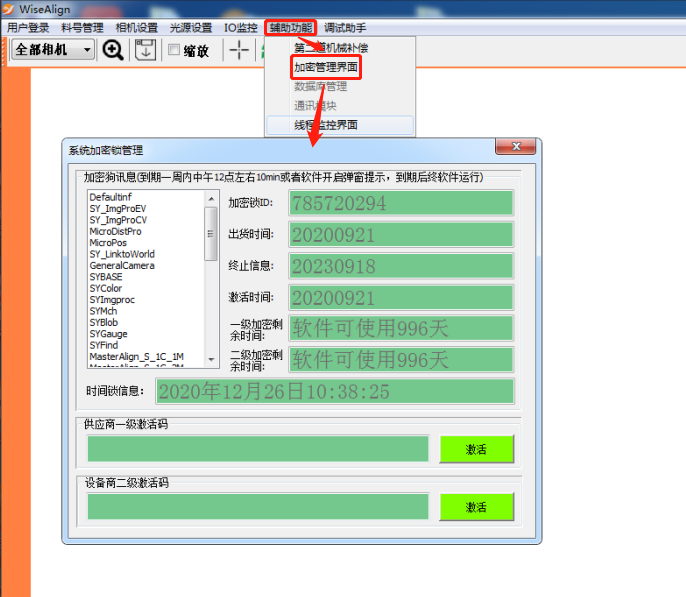The height and width of the screenshot is (597, 686).
Task: Click 激活 button for 设备商二级激活码
Action: (x=476, y=507)
